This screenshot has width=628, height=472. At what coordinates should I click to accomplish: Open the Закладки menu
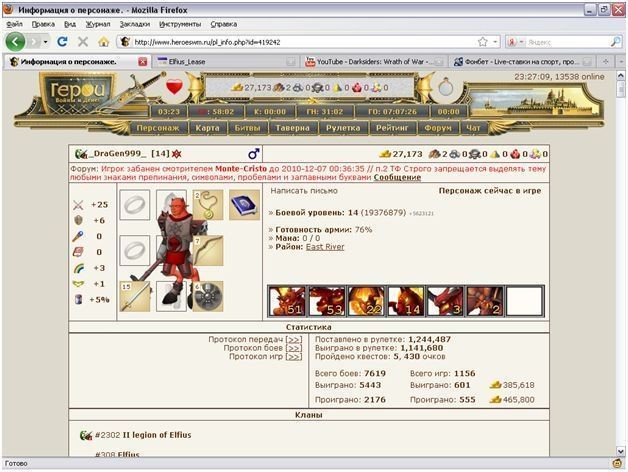(x=135, y=24)
